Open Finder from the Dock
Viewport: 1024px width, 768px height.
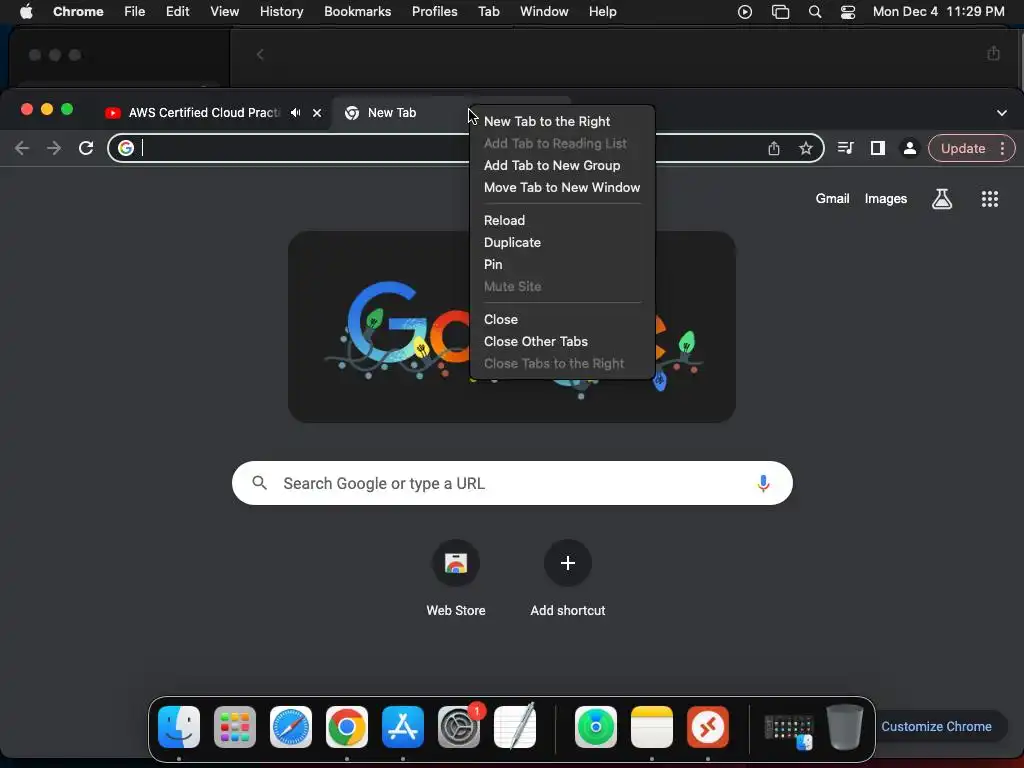[179, 727]
